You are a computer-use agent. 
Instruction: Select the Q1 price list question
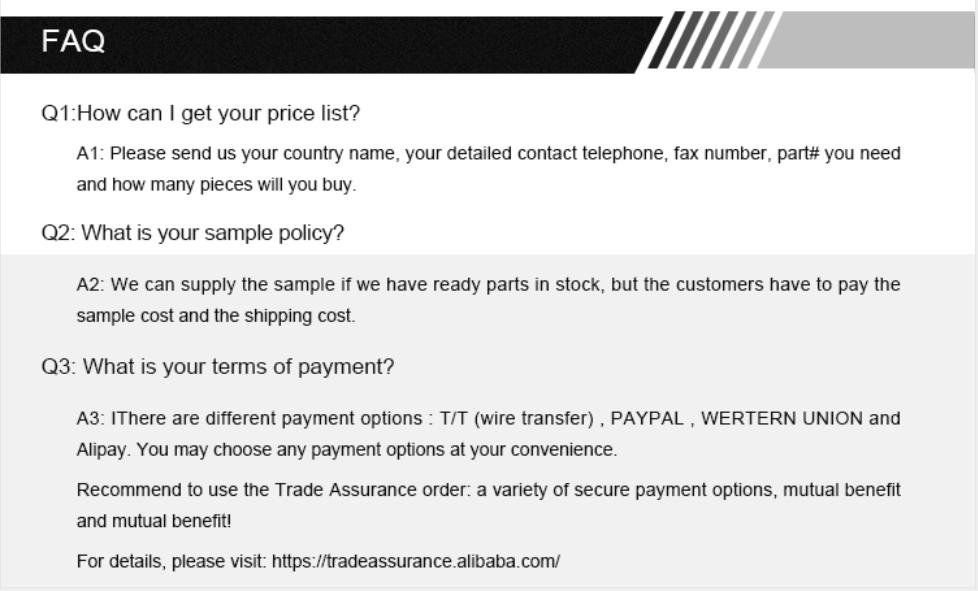click(x=200, y=113)
